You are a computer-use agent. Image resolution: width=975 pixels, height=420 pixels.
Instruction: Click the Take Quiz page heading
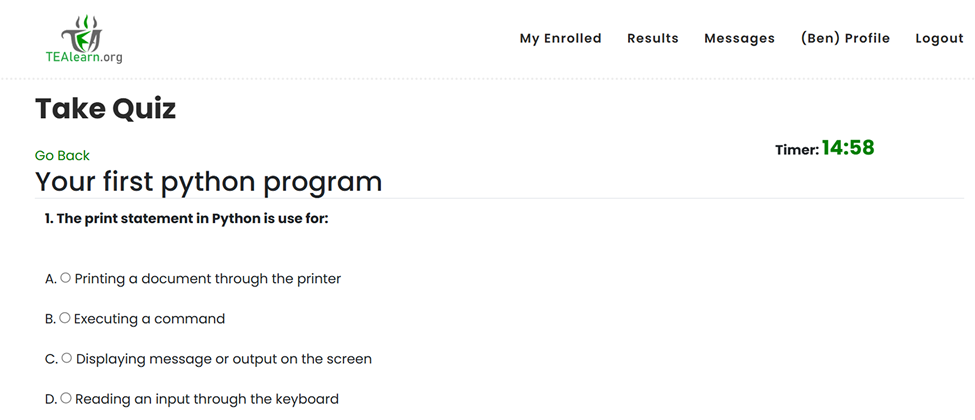[105, 109]
